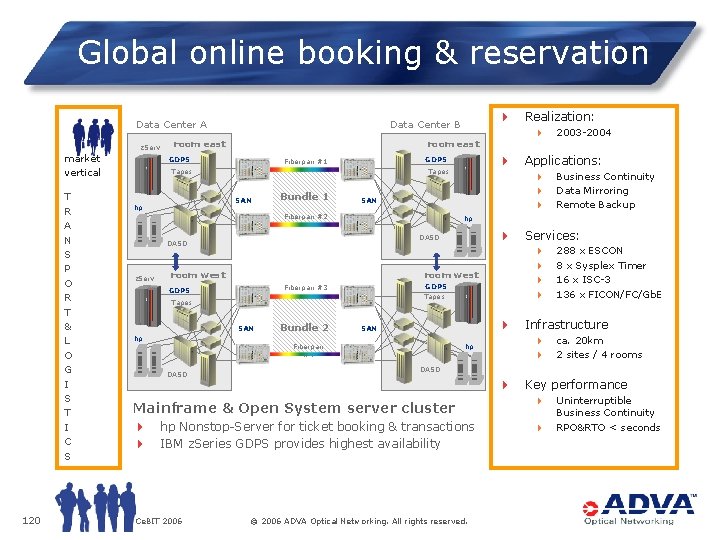Select the Remote Backup bullet
Viewport: 720px width, 540px height.
pos(596,205)
